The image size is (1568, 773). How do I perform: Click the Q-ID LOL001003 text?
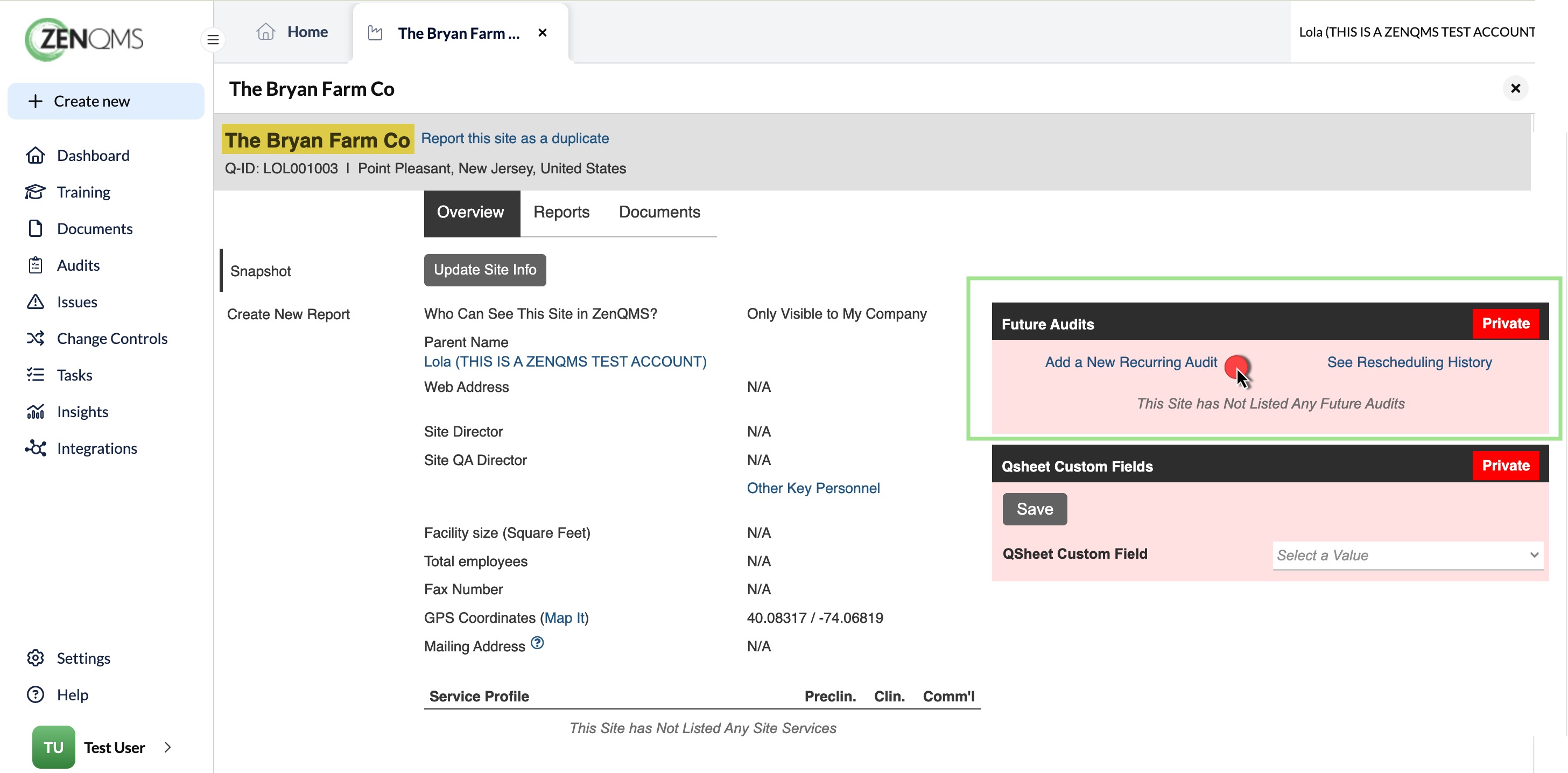click(281, 168)
